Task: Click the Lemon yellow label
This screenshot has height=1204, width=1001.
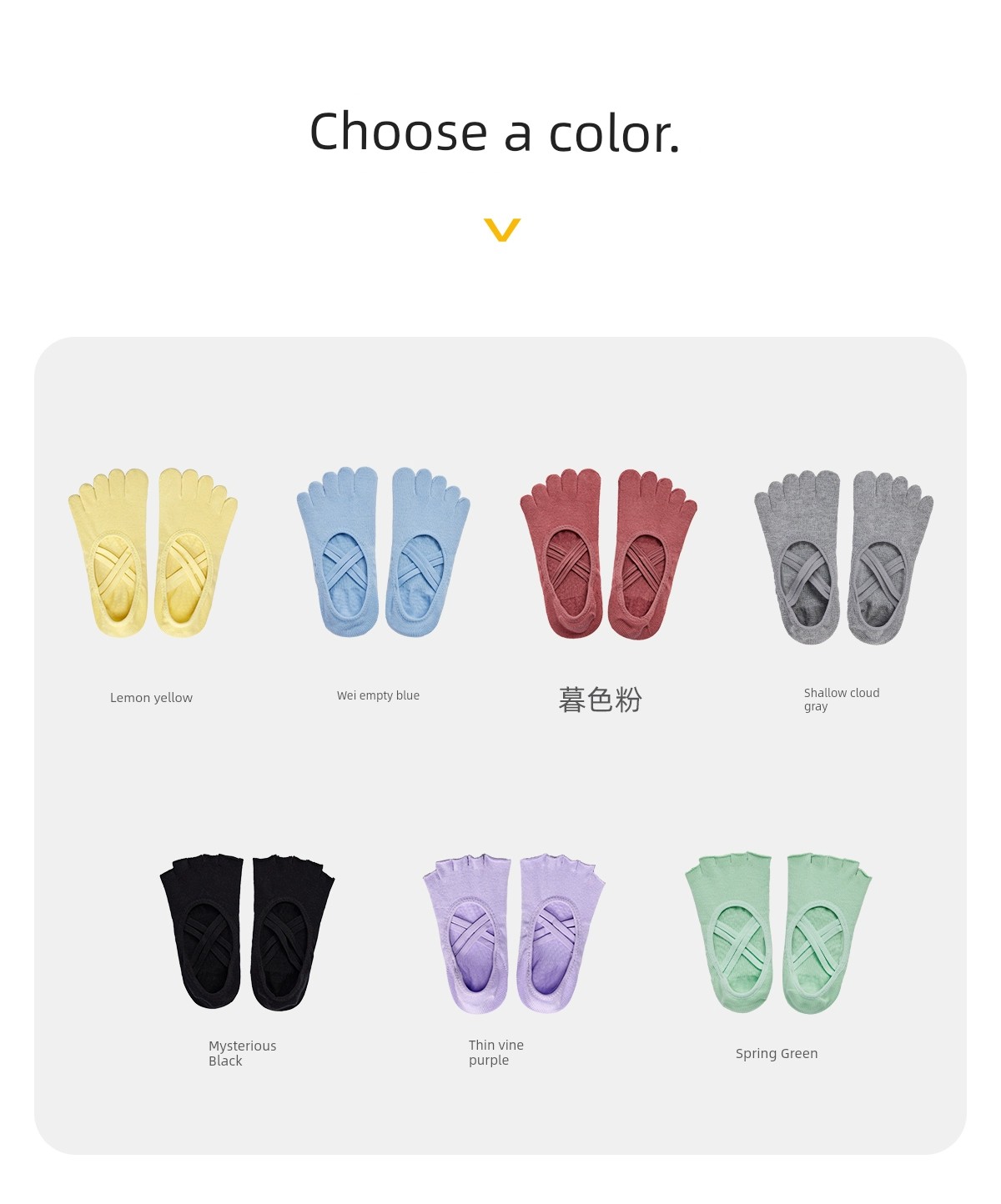Action: (x=151, y=698)
